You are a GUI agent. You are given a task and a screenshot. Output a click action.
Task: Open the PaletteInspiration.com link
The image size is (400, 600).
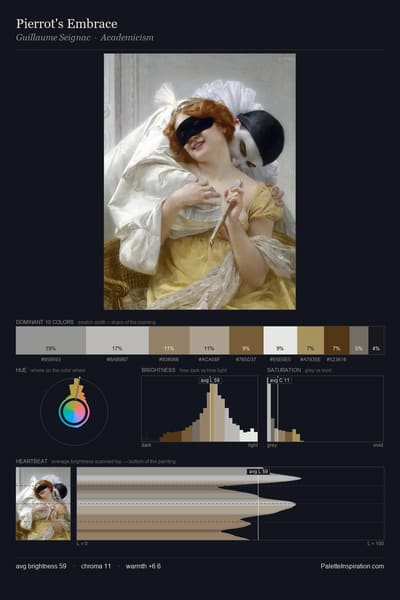point(352,566)
